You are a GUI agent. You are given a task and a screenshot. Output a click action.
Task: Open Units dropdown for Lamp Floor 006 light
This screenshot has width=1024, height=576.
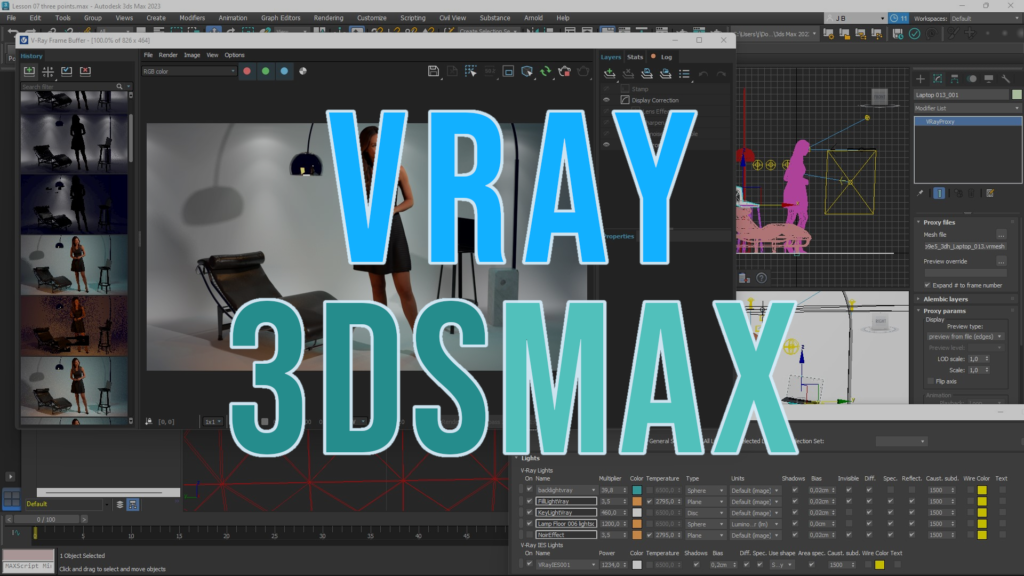pos(755,524)
